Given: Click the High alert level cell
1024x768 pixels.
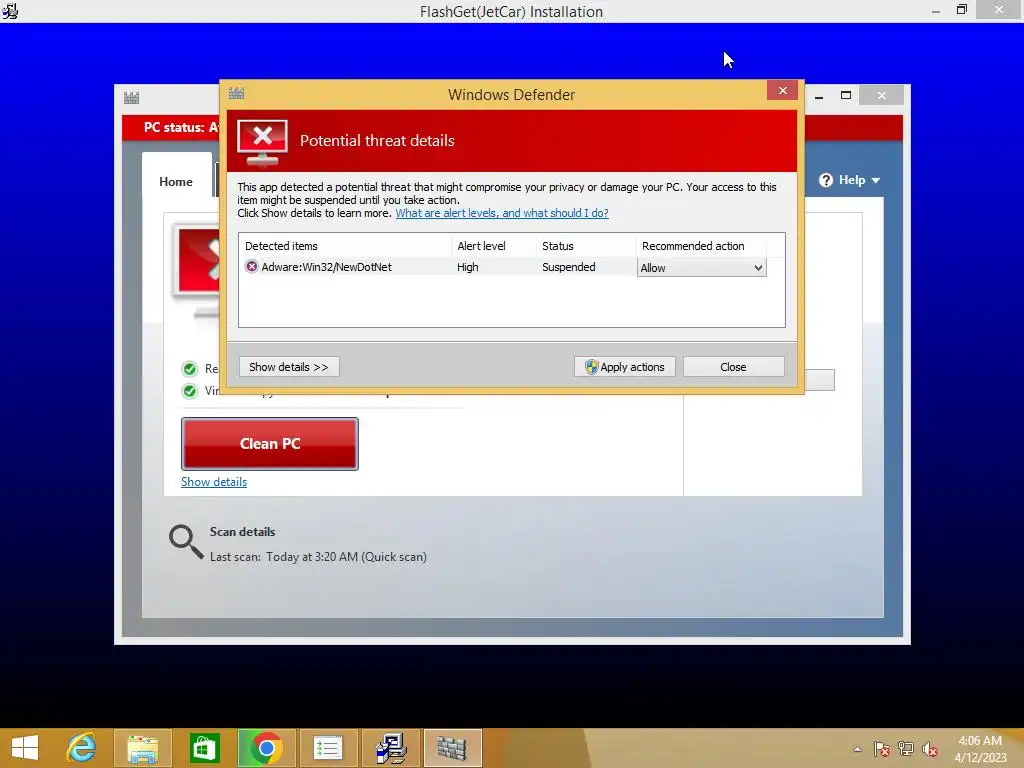Looking at the screenshot, I should click(468, 267).
